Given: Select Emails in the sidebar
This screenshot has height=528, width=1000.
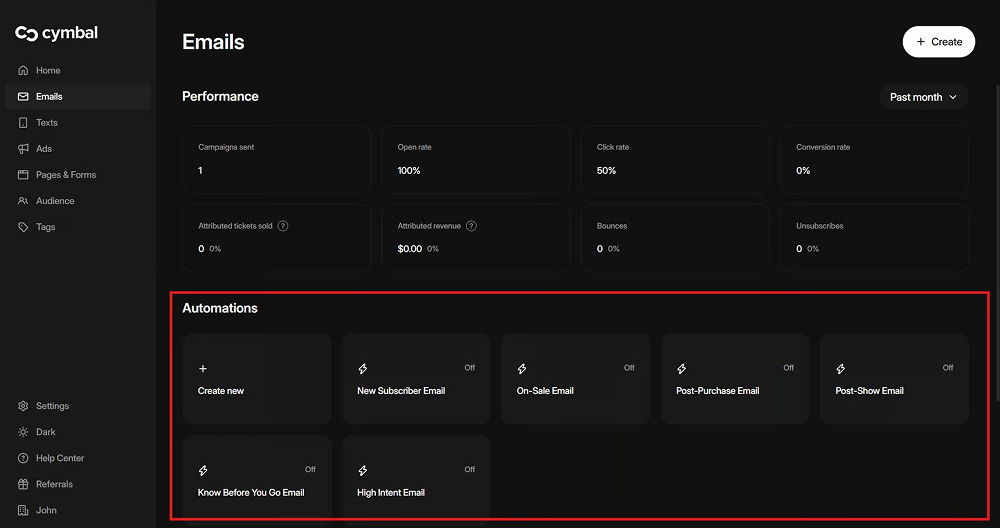Looking at the screenshot, I should tap(49, 97).
